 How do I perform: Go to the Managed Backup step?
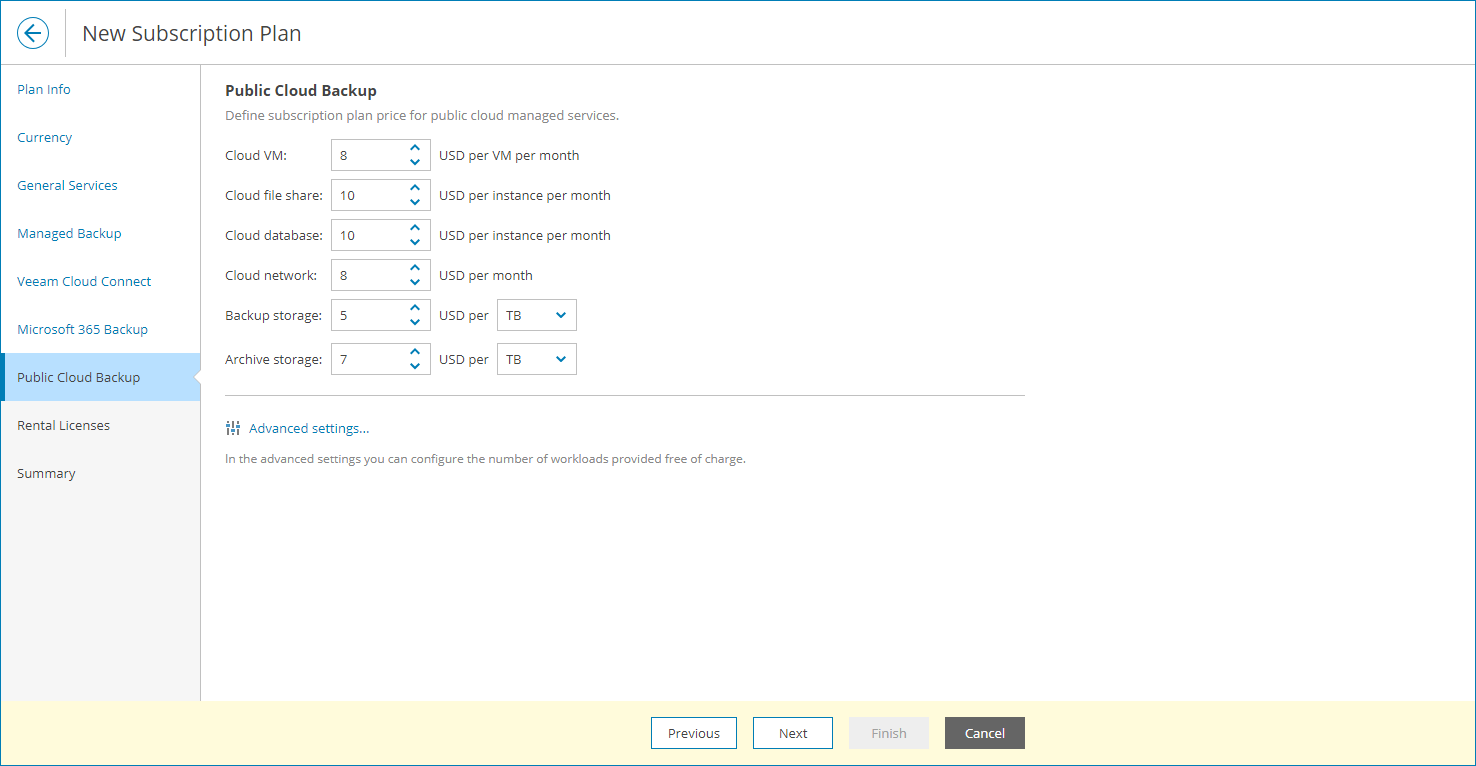[69, 233]
